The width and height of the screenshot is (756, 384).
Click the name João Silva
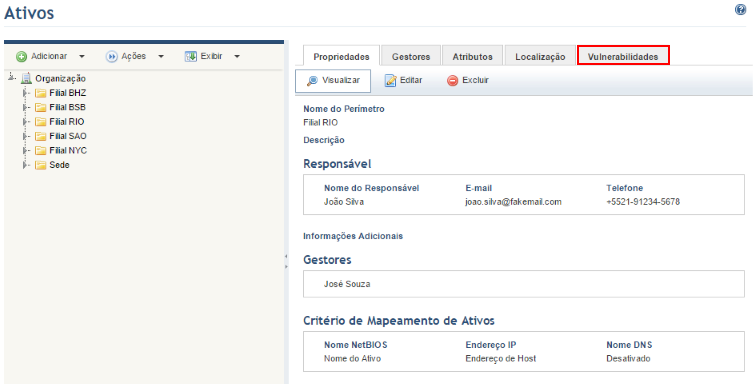tap(344, 202)
